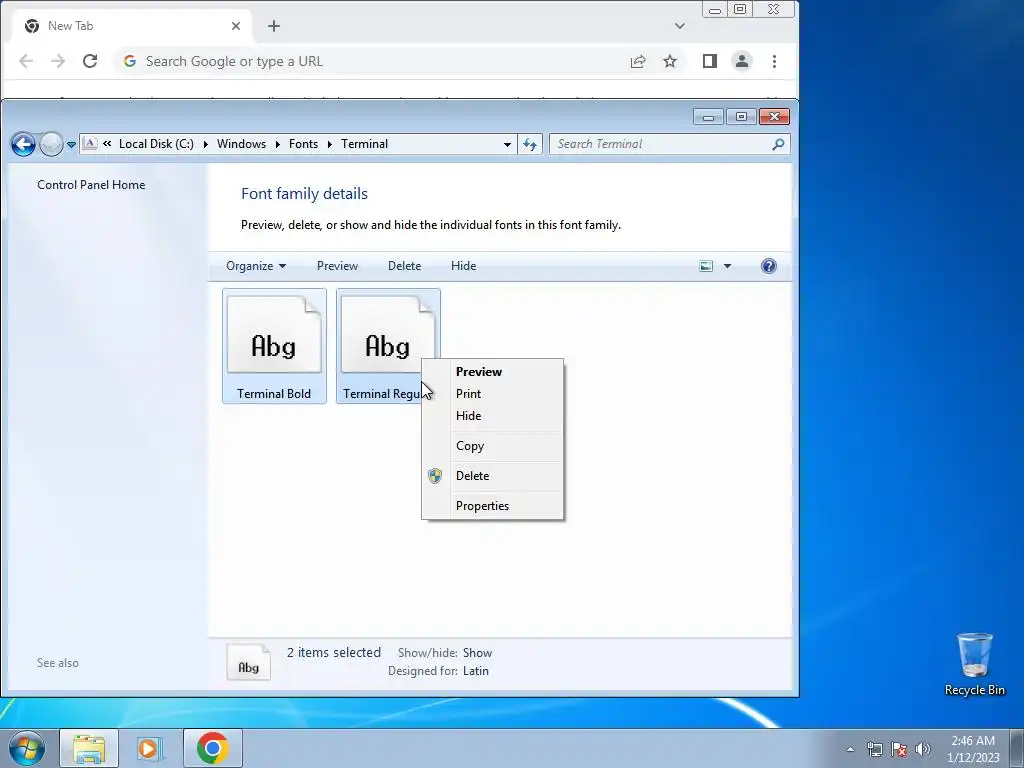Click Chrome's back arrow
The image size is (1024, 768).
point(26,61)
